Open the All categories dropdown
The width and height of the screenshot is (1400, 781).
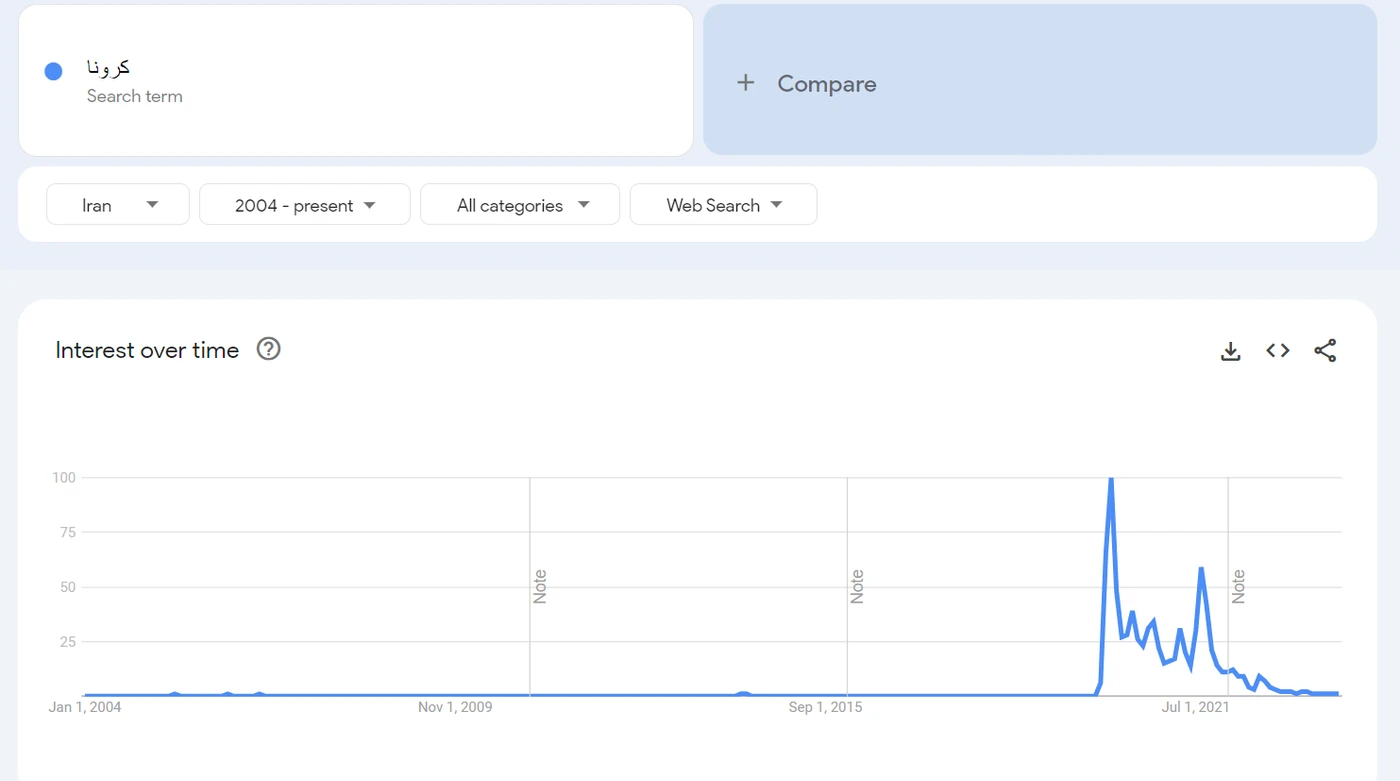tap(520, 205)
